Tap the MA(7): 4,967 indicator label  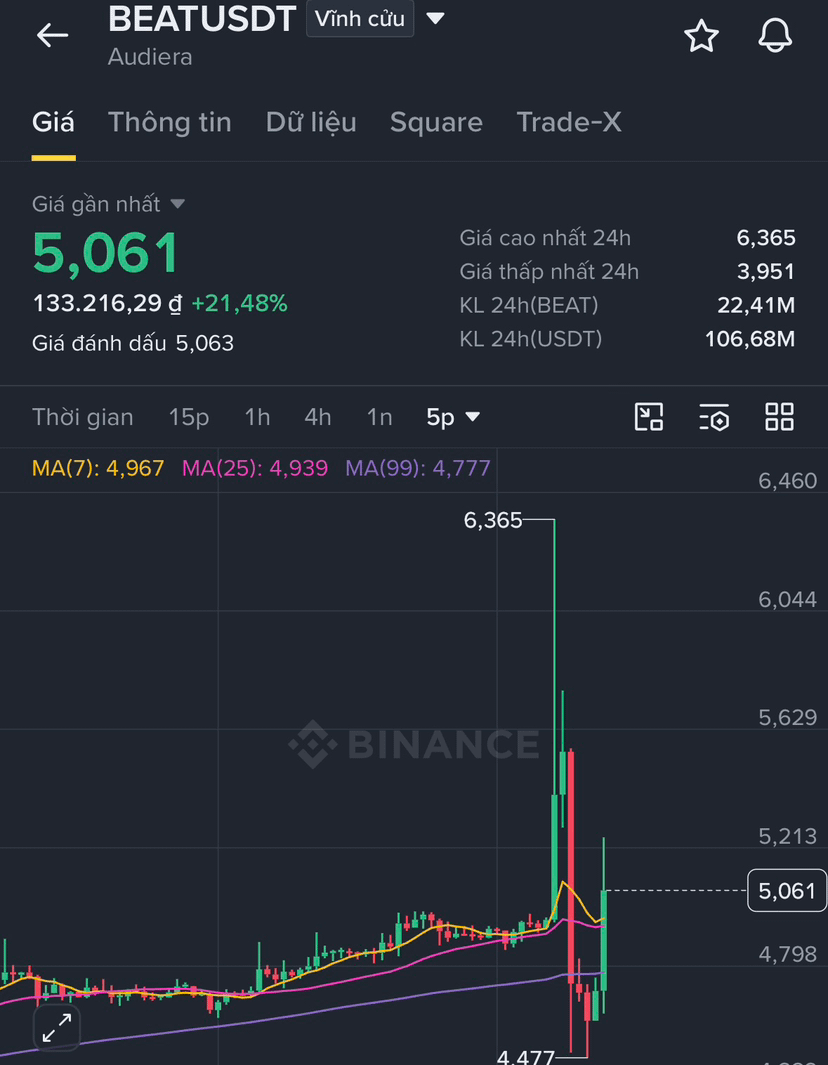click(98, 468)
